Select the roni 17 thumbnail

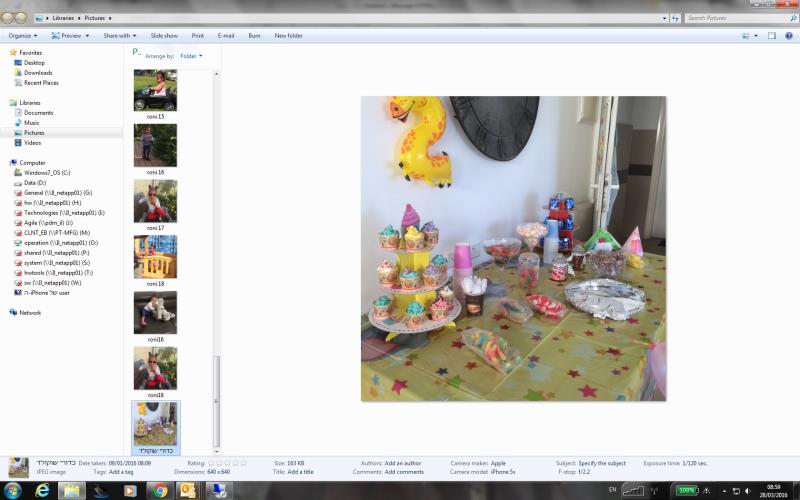pyautogui.click(x=155, y=201)
